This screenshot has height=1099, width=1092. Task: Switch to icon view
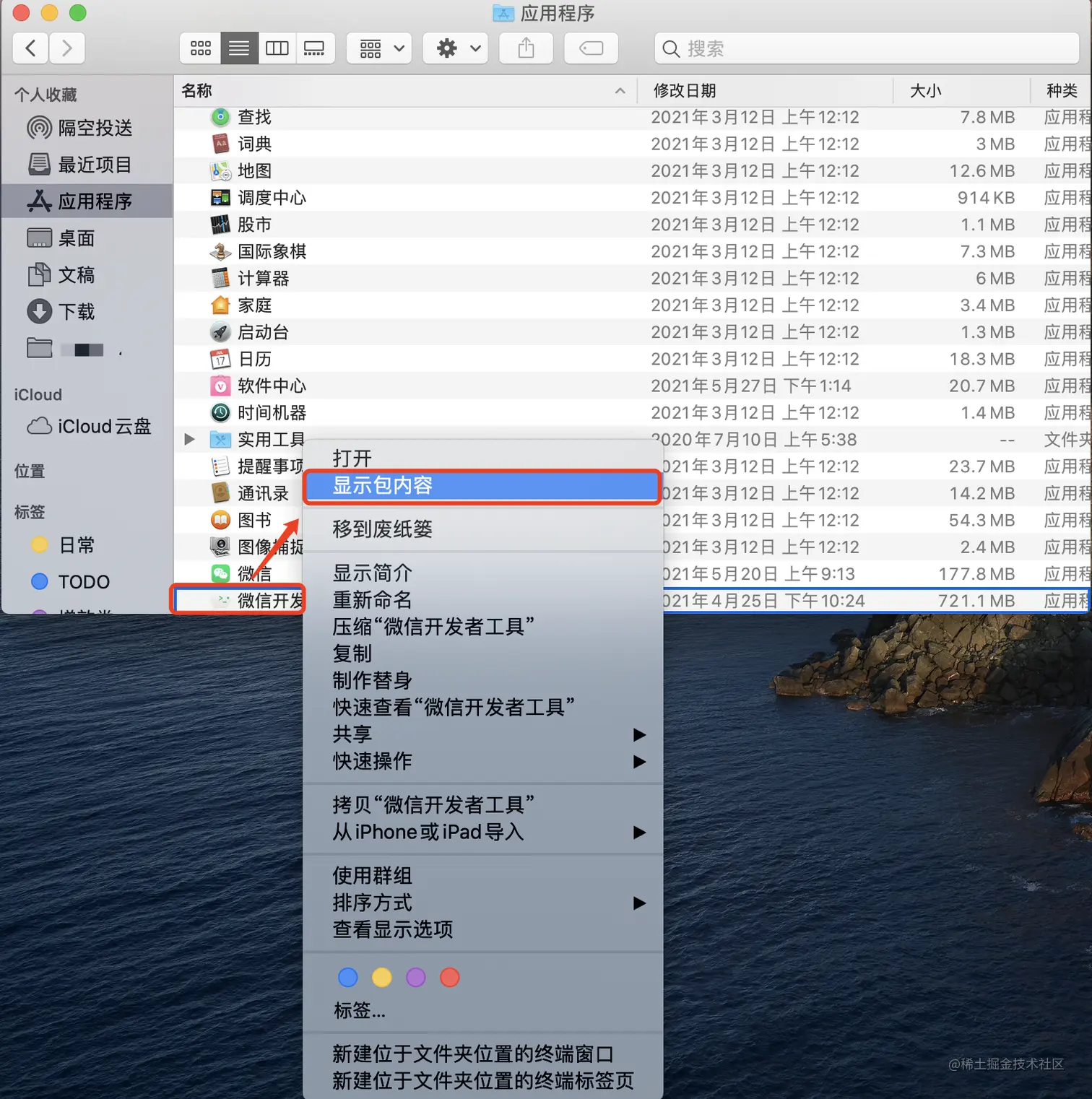(201, 48)
